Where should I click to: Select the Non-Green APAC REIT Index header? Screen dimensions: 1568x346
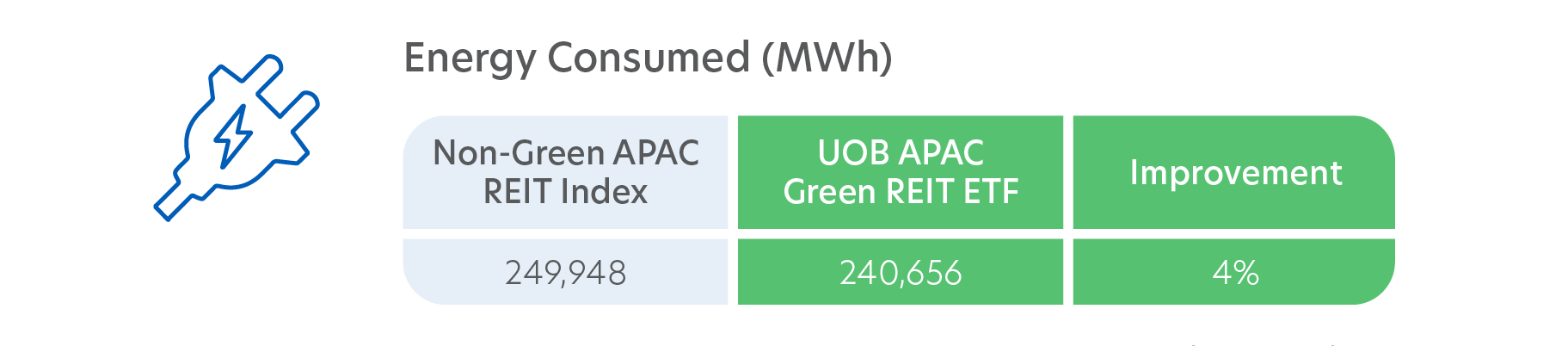[565, 172]
